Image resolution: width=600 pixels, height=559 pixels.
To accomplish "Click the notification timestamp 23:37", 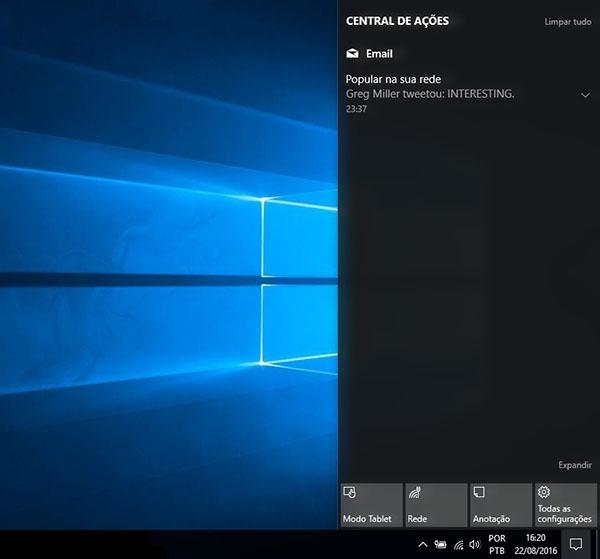I will (x=356, y=109).
